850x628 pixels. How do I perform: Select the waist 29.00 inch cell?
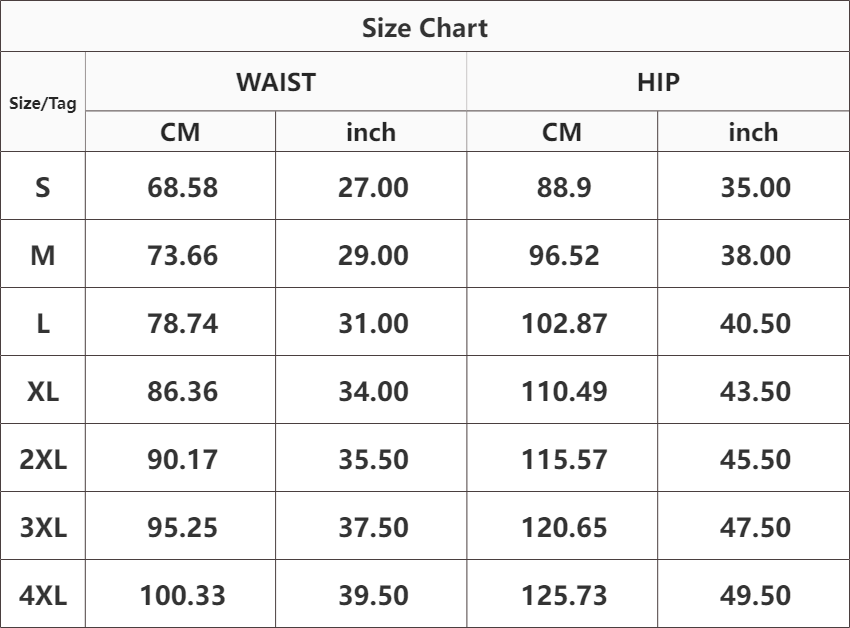(x=373, y=255)
